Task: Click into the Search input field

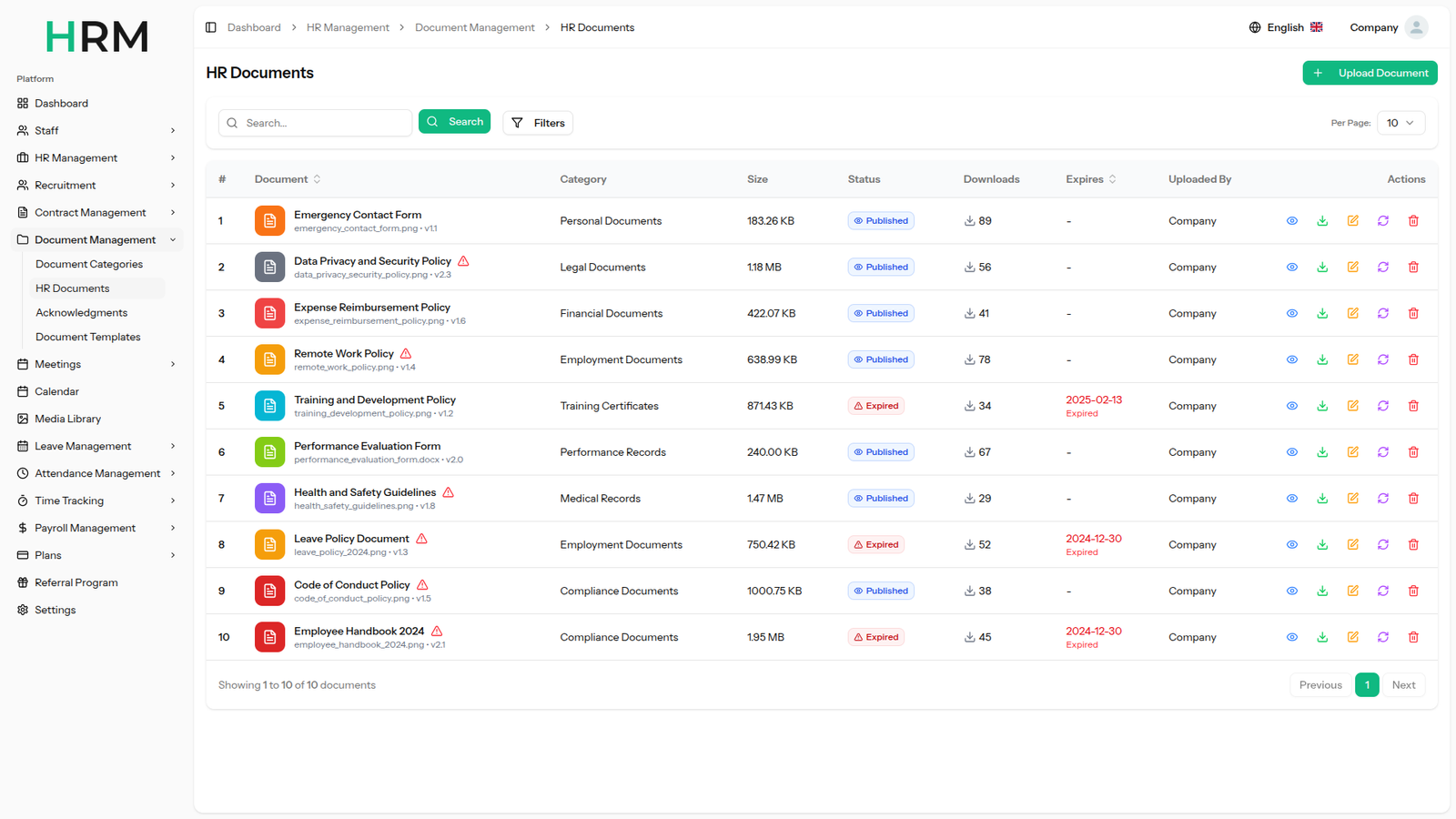Action: pyautogui.click(x=323, y=123)
